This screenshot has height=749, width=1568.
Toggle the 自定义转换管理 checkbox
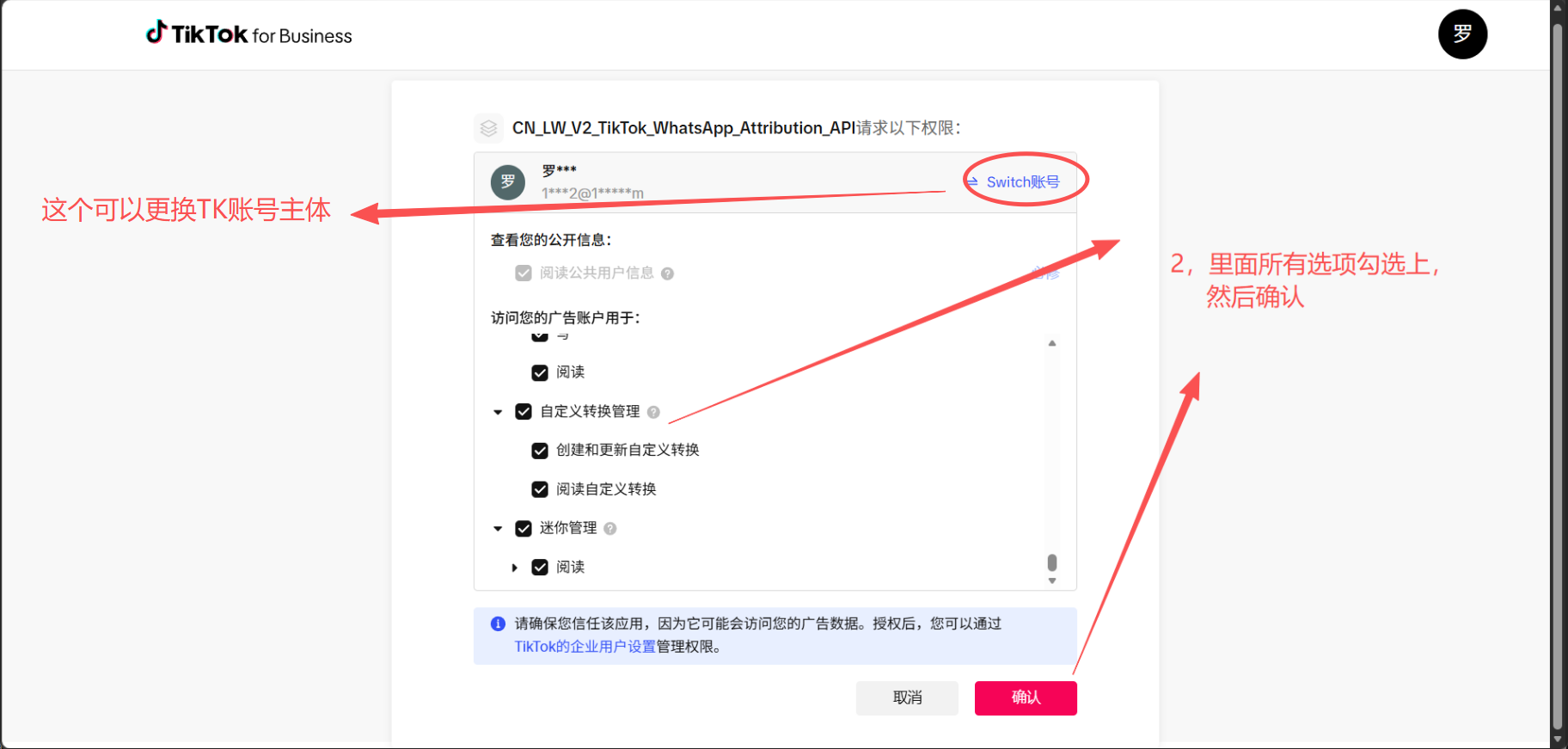coord(523,412)
